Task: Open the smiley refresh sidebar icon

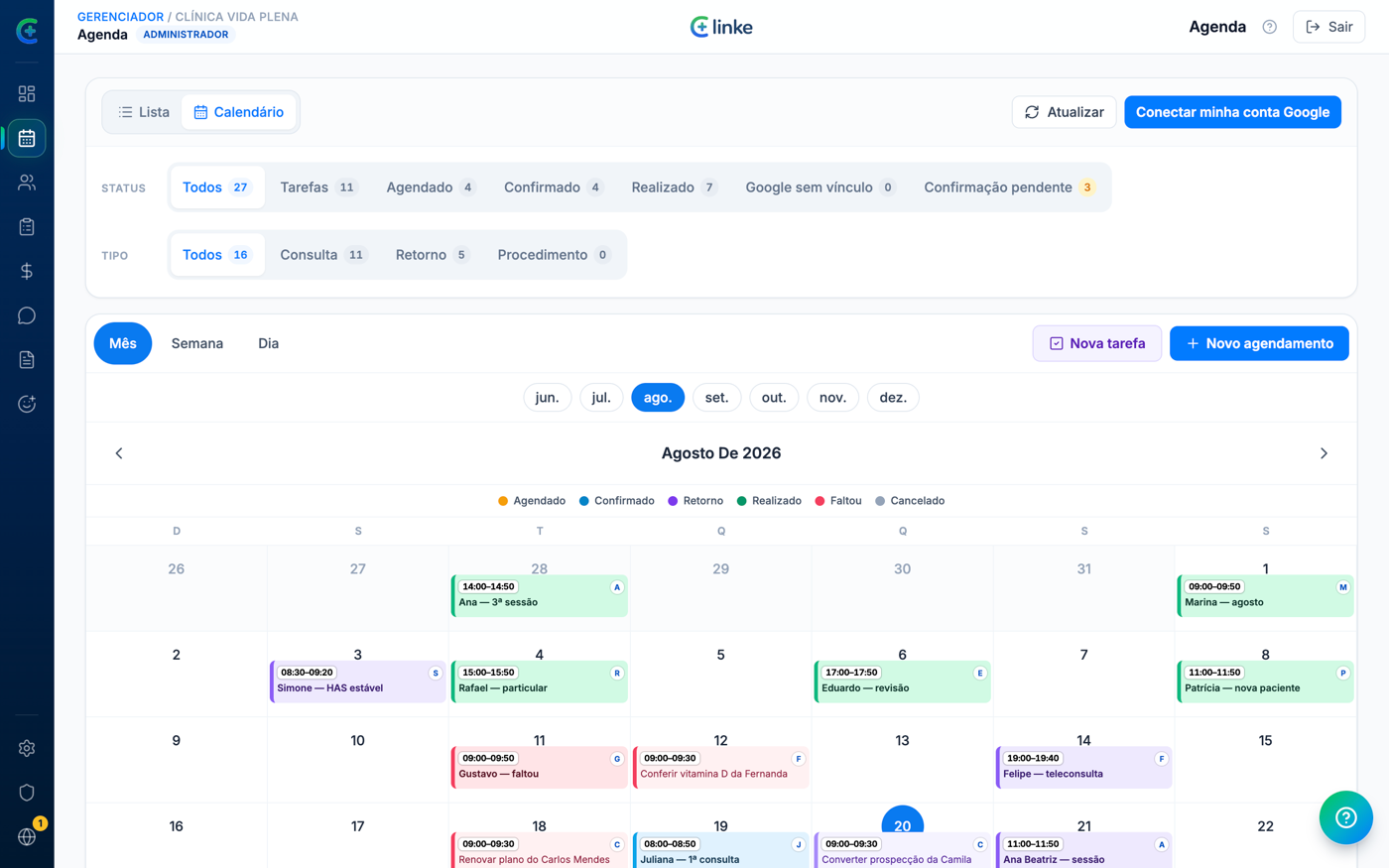Action: (x=27, y=404)
